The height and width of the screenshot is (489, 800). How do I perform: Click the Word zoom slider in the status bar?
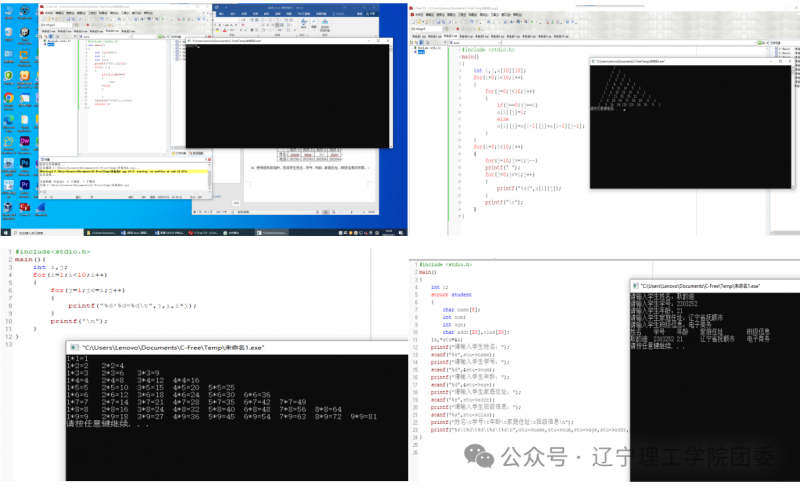(352, 212)
